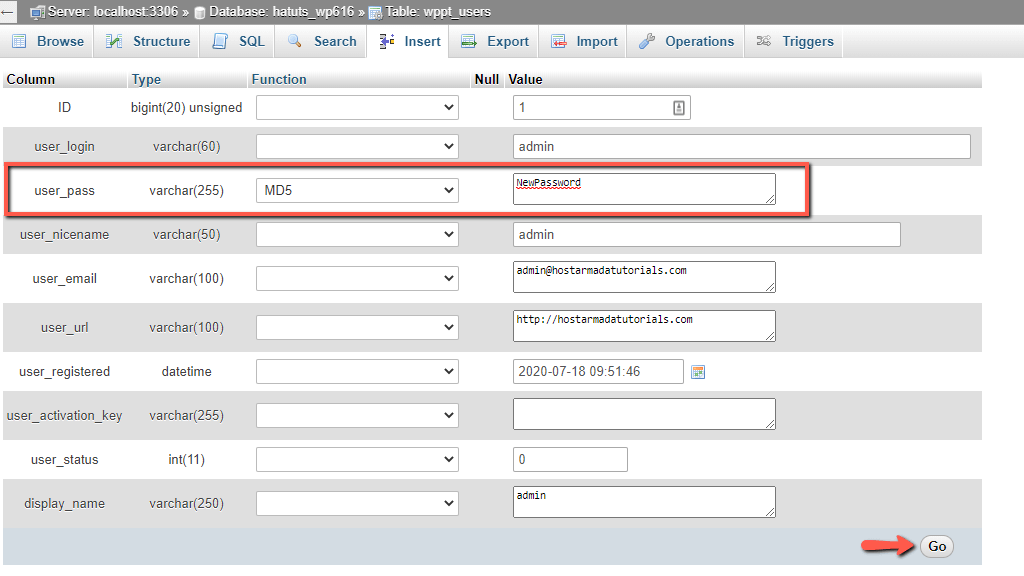1024x576 pixels.
Task: Open the Function dropdown for ID
Action: [x=357, y=108]
